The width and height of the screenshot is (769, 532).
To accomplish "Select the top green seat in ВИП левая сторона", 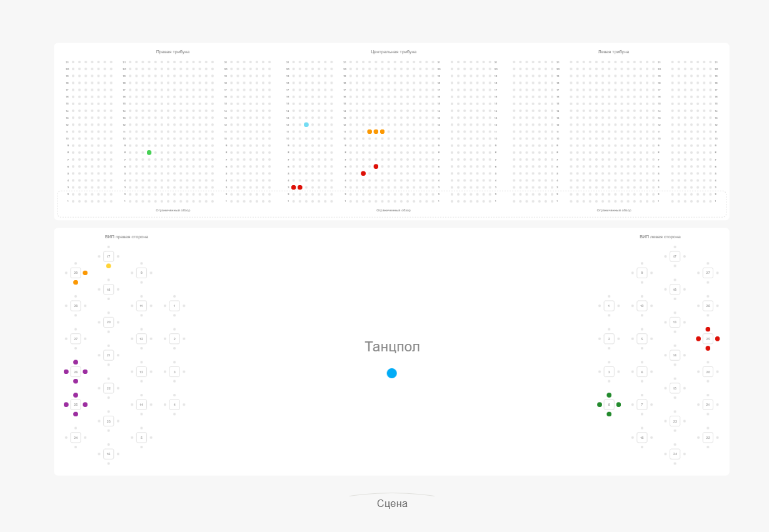I will click(x=609, y=395).
